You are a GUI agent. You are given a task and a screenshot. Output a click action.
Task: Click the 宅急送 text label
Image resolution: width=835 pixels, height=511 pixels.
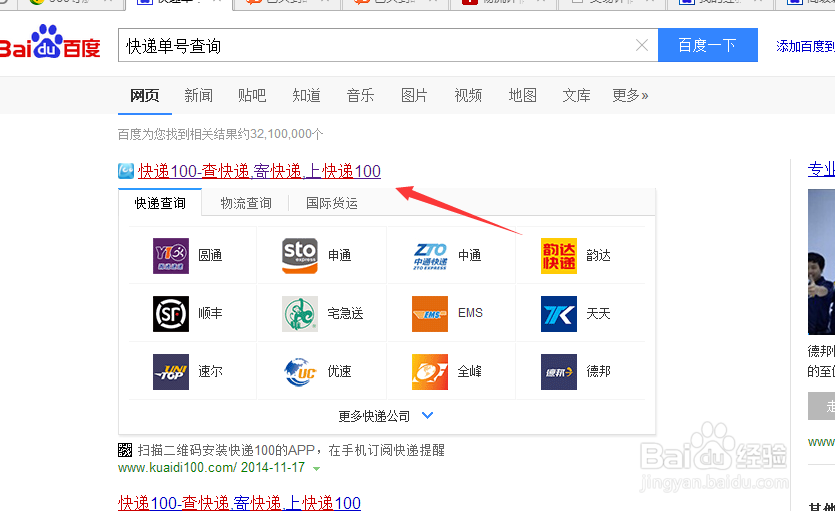click(x=345, y=314)
